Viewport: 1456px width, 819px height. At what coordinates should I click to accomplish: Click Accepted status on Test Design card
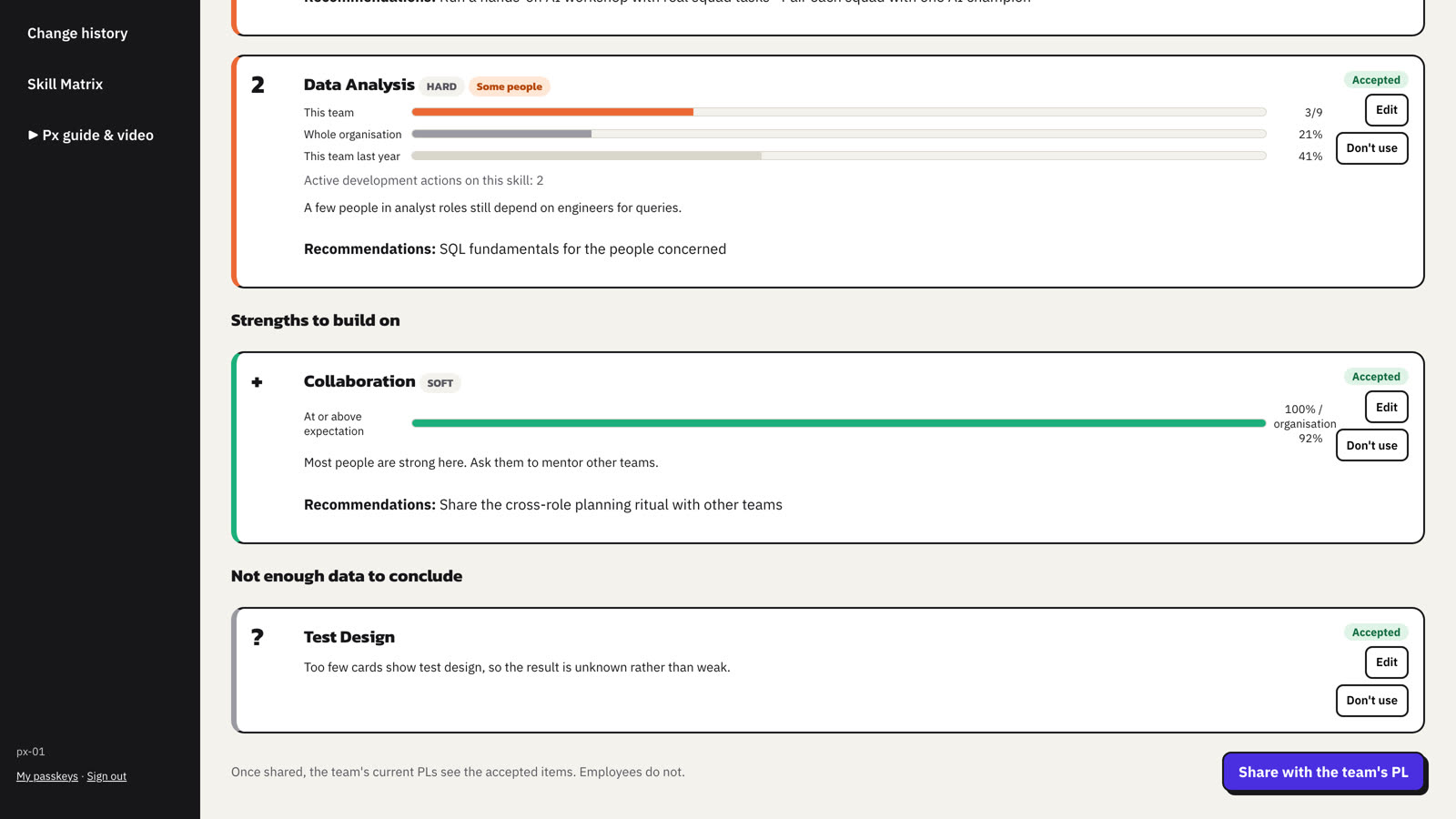1375,632
